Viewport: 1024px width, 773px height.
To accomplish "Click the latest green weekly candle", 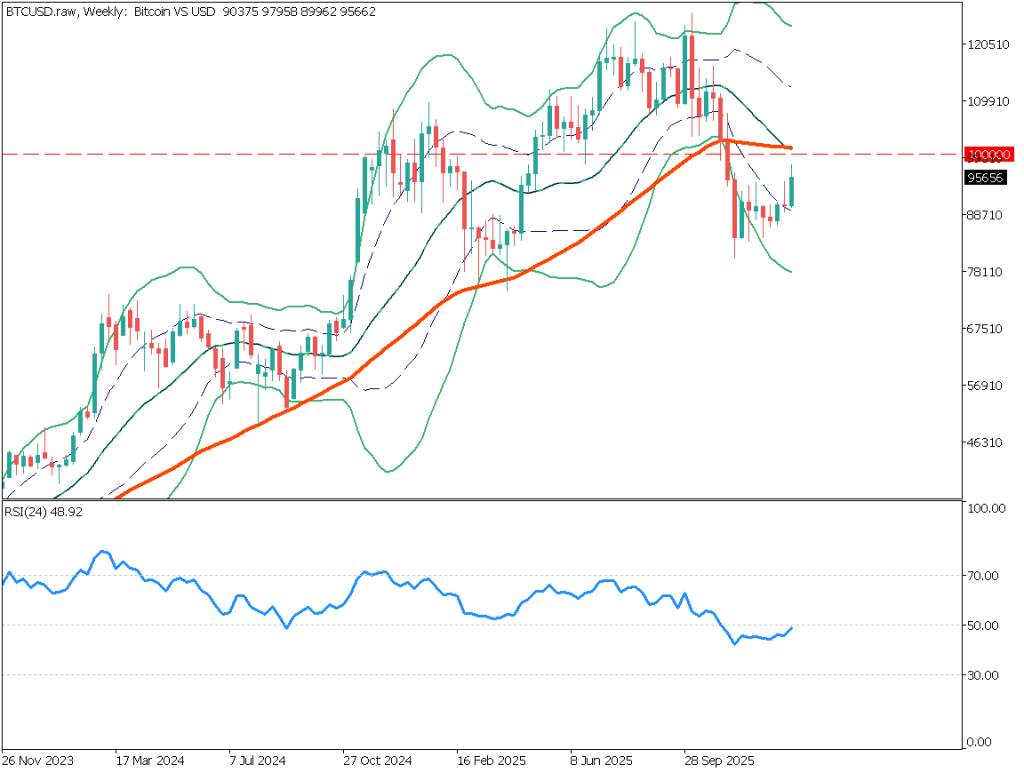I will (792, 191).
